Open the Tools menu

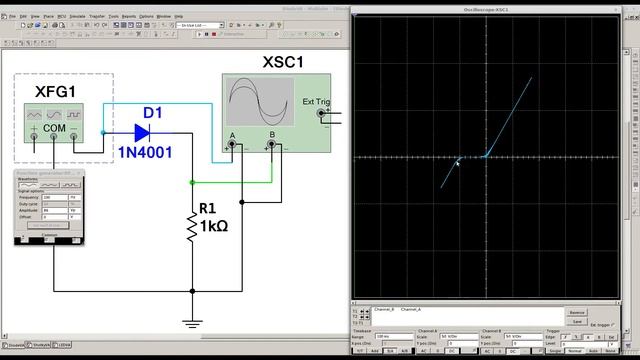pos(113,17)
